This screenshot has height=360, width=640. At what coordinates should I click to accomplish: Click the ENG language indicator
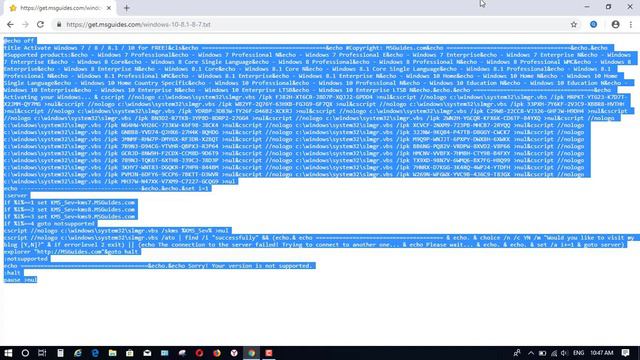point(578,353)
